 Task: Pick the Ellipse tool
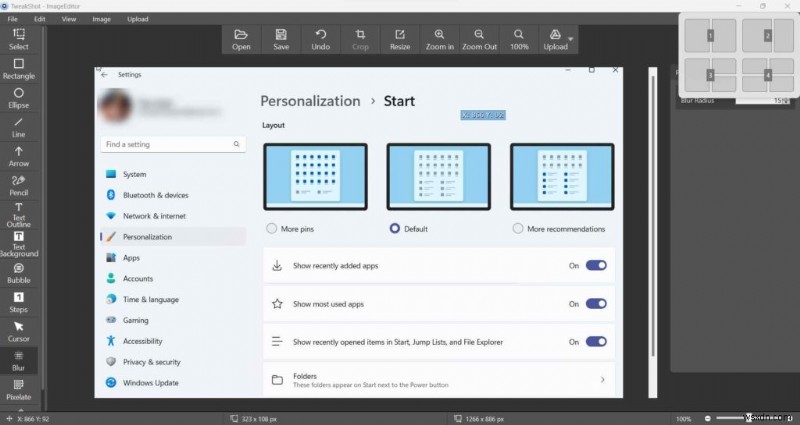(18, 98)
